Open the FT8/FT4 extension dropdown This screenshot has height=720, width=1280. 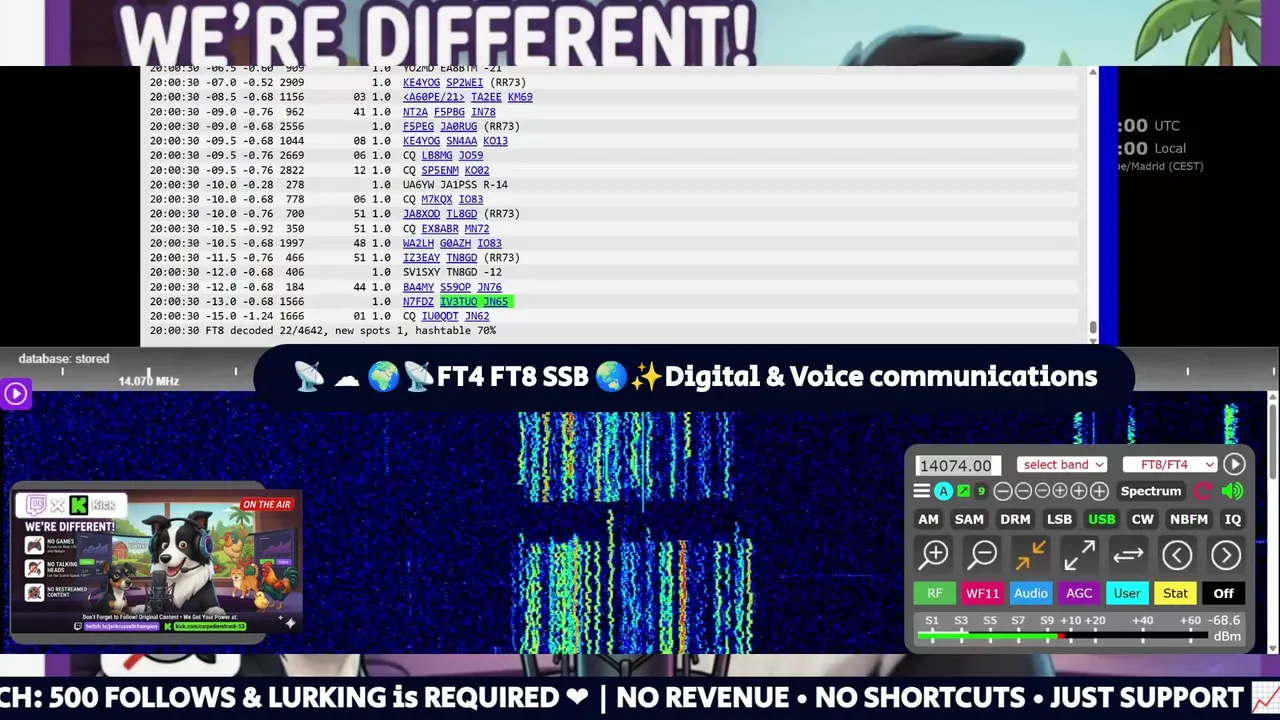(x=1169, y=464)
